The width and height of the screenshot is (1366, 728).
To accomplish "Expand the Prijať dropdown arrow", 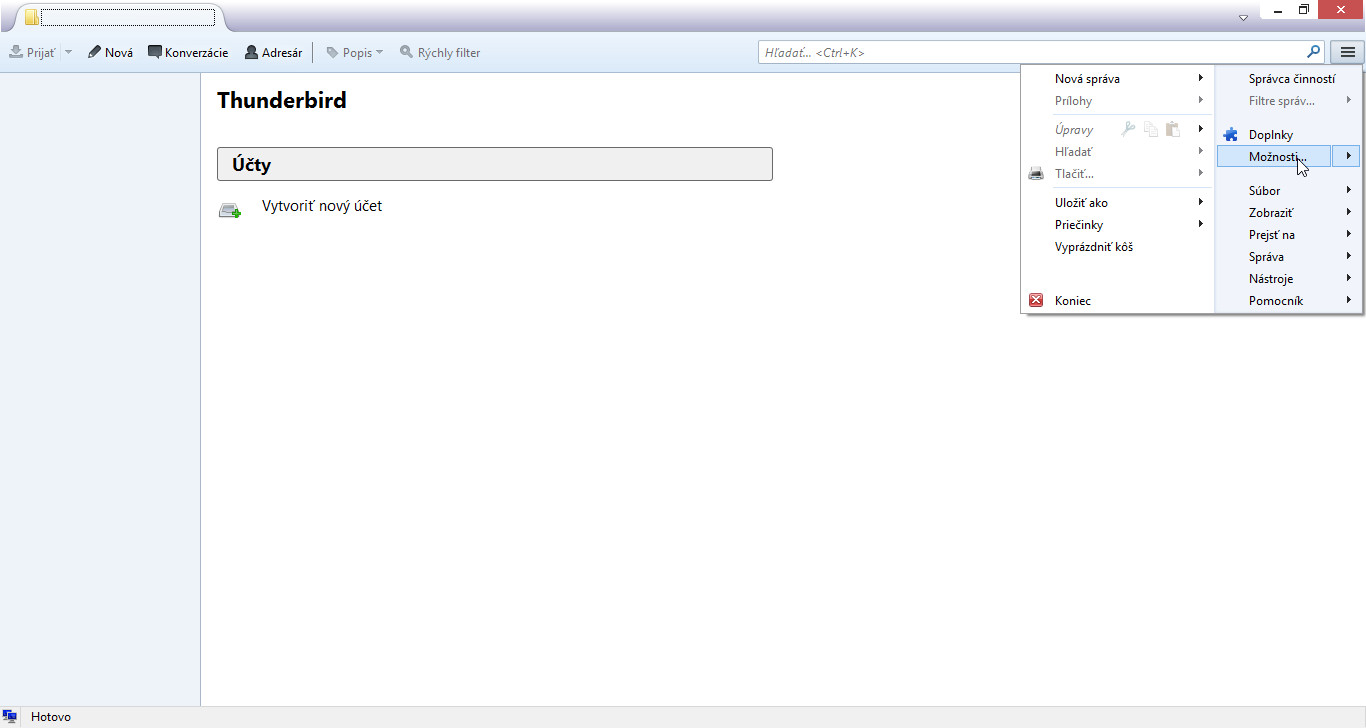I will click(69, 52).
